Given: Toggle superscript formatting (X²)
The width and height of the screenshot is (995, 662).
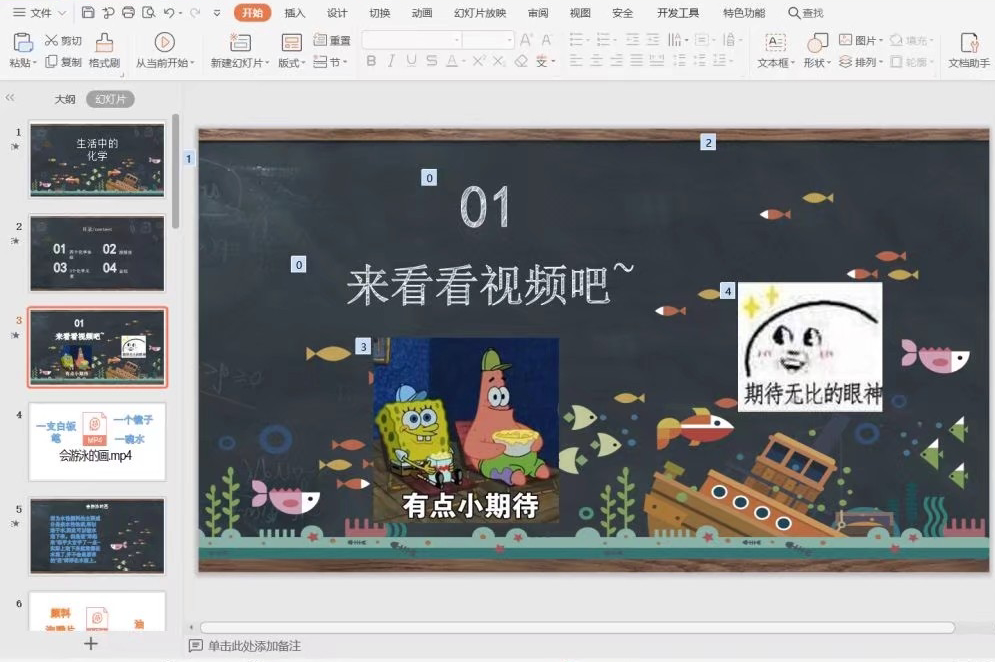Looking at the screenshot, I should pos(478,61).
